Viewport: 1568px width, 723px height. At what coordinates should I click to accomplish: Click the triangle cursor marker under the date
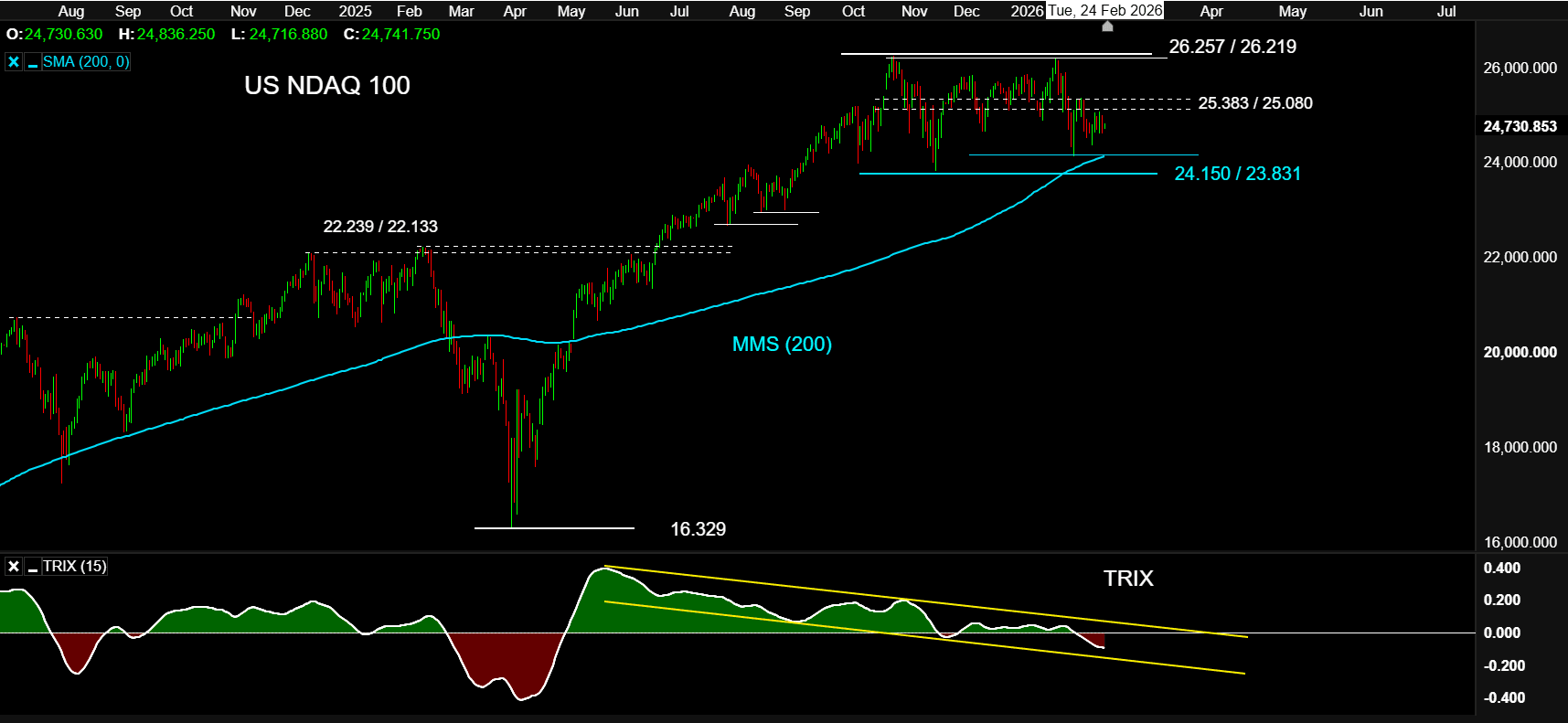point(1107,27)
